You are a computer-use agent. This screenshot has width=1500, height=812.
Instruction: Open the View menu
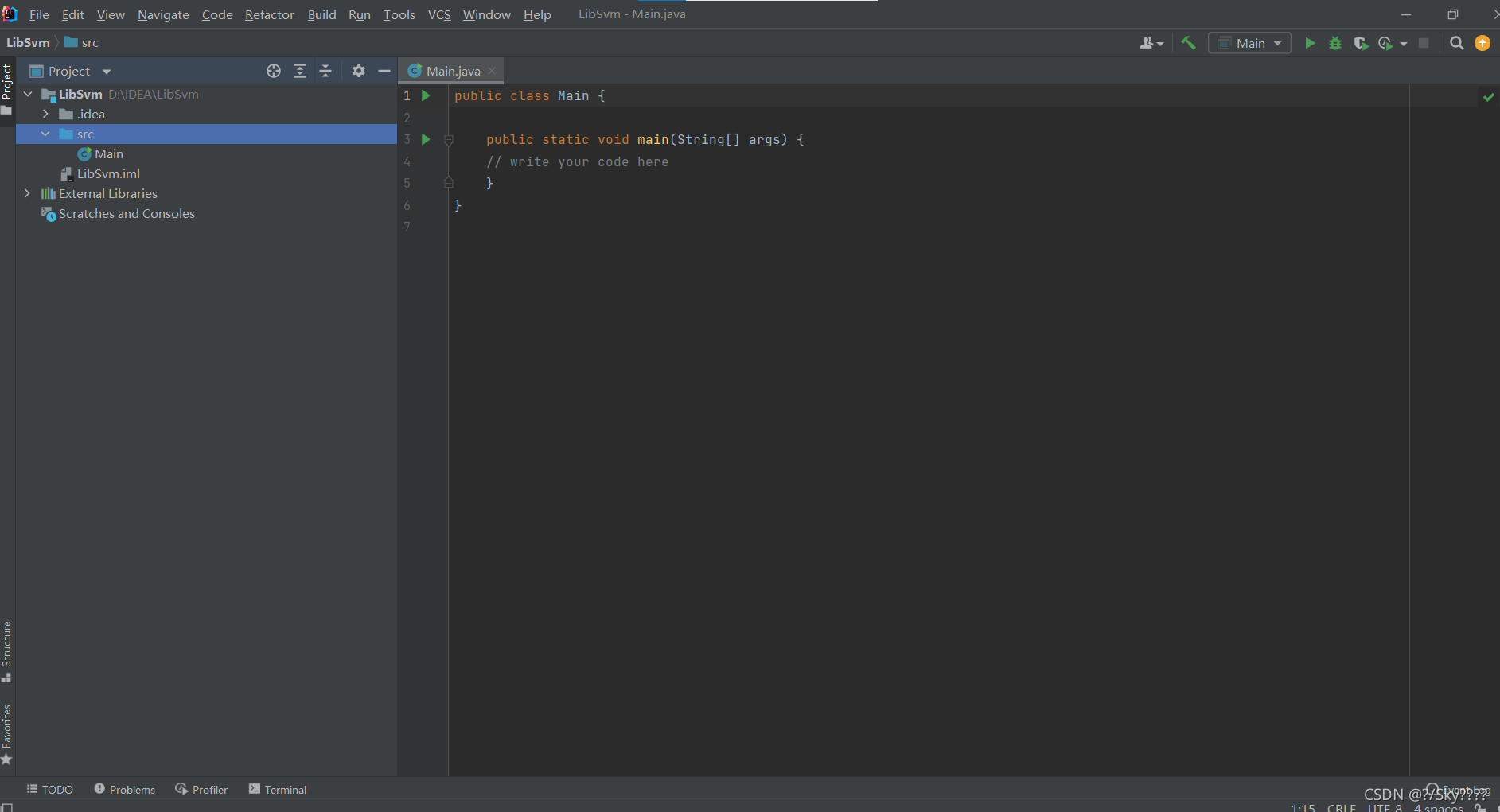point(111,14)
